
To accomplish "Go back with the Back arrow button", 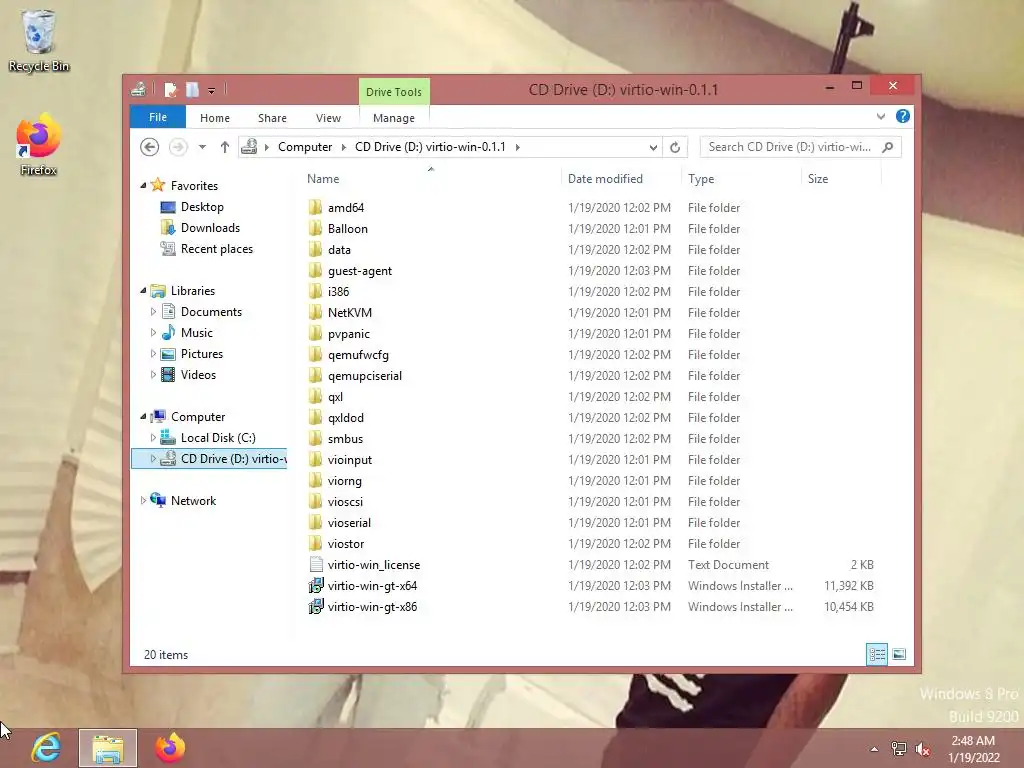I will click(150, 147).
